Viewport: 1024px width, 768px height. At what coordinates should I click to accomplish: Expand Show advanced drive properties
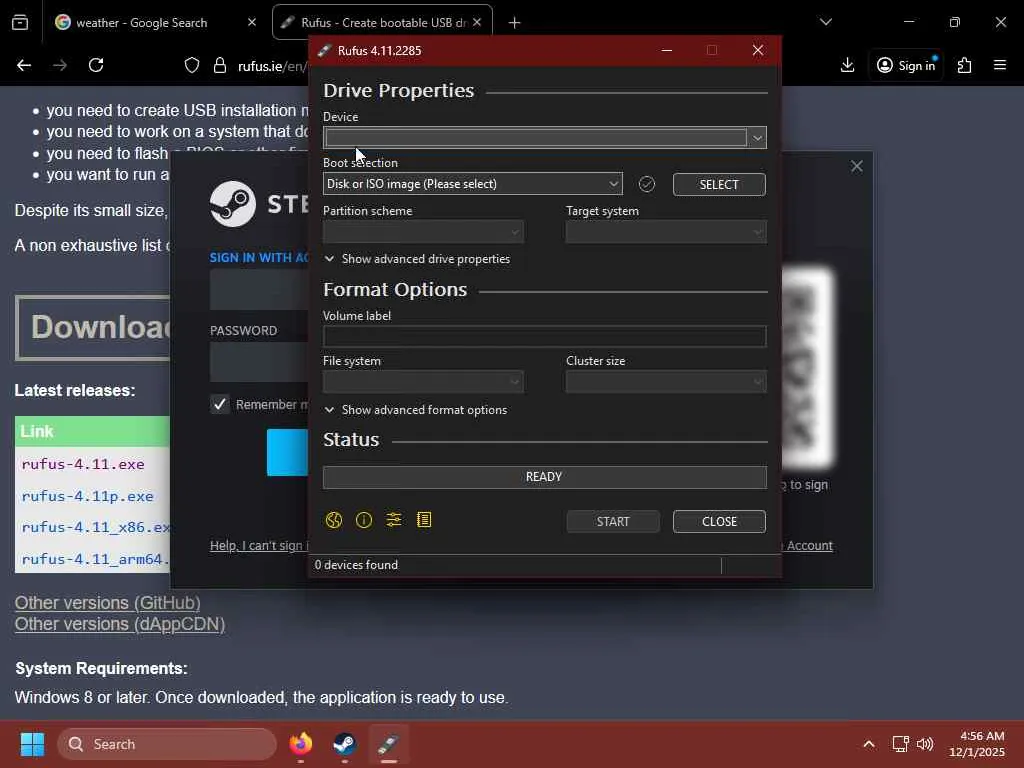(x=417, y=259)
